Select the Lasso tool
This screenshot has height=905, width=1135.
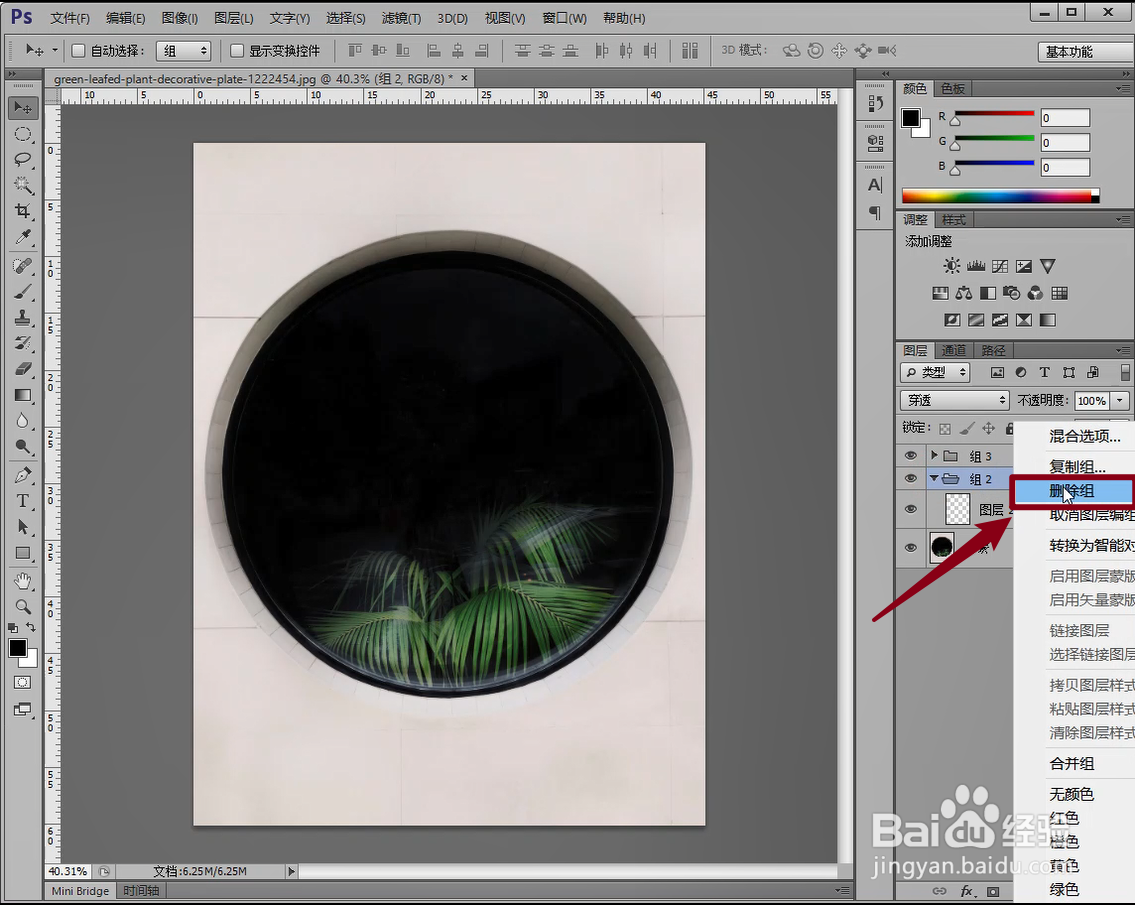(x=22, y=159)
